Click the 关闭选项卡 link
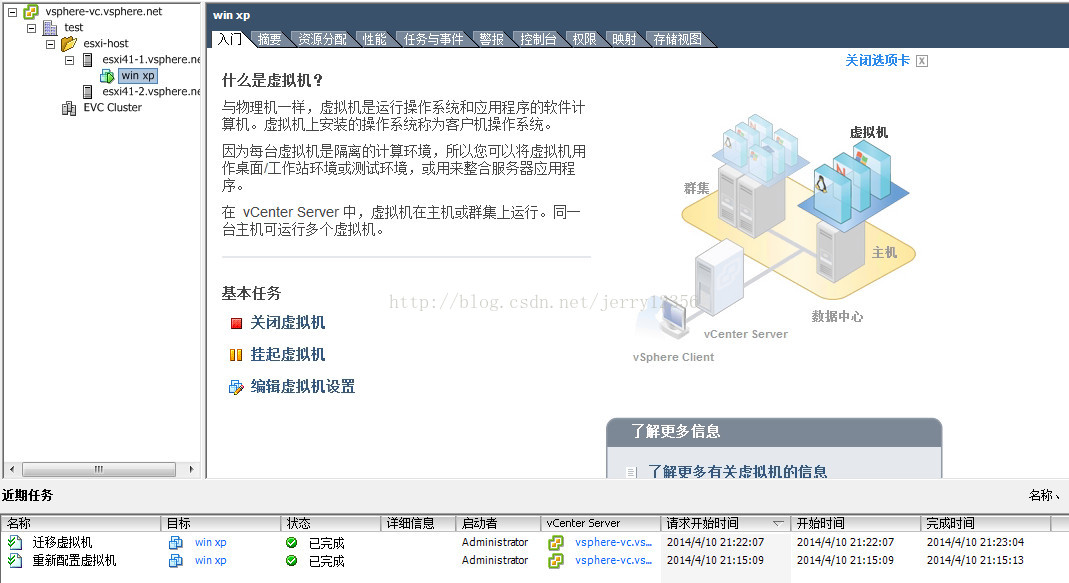The height and width of the screenshot is (583, 1069). pos(877,61)
